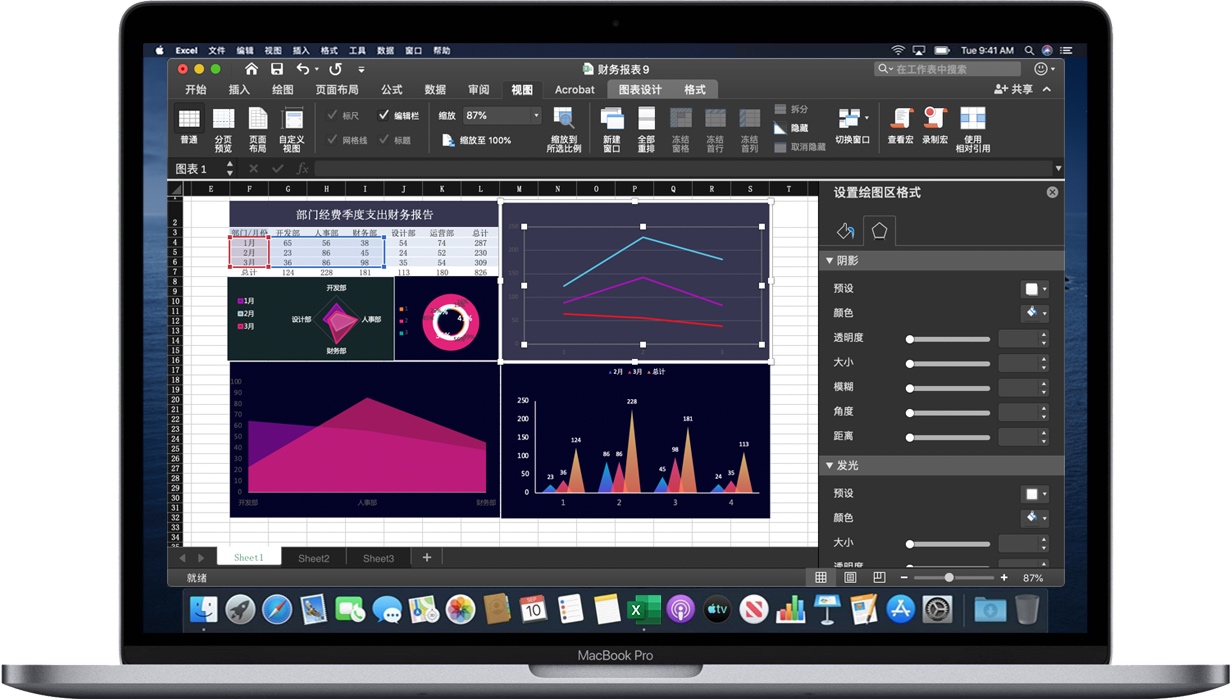
Task: Open the Shadow color (颜色) swatch picker
Action: coord(1035,312)
